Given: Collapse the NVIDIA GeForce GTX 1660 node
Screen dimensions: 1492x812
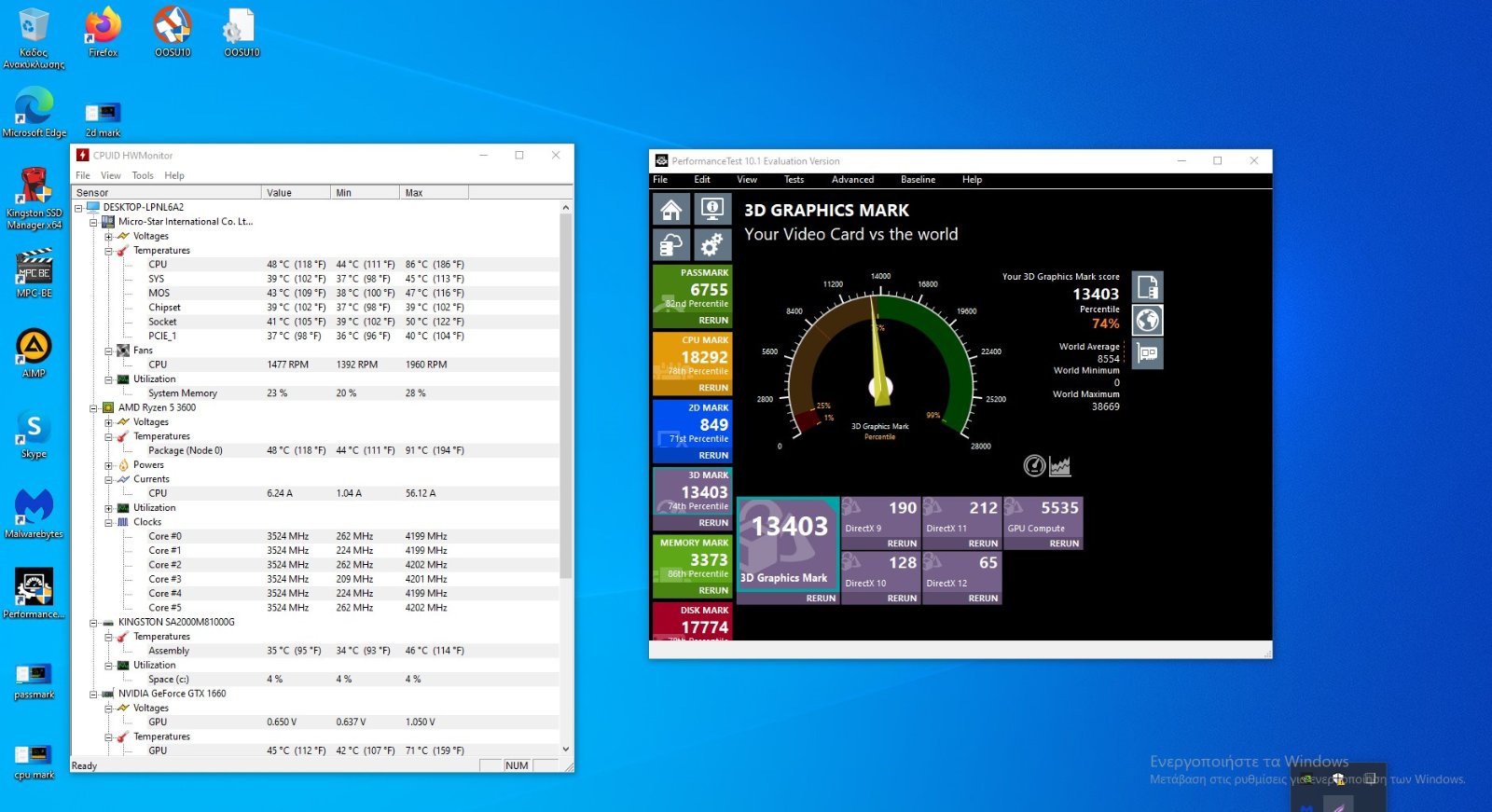Looking at the screenshot, I should click(93, 695).
